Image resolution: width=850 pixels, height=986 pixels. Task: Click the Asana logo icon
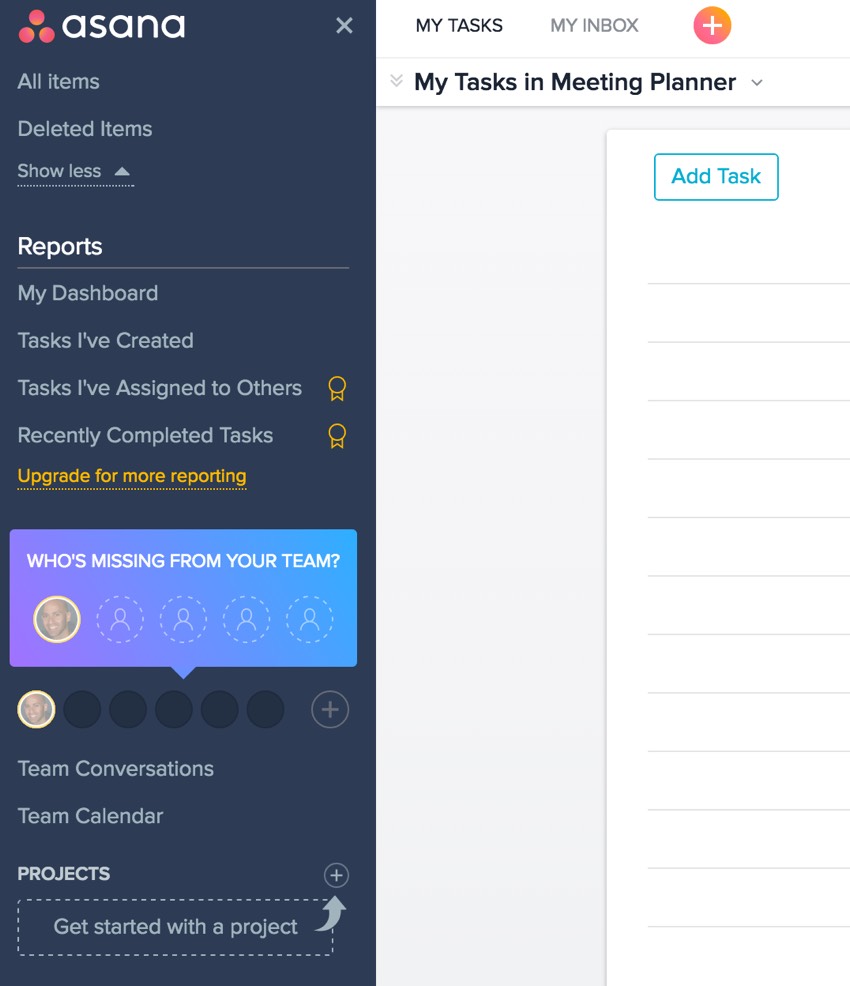(37, 26)
